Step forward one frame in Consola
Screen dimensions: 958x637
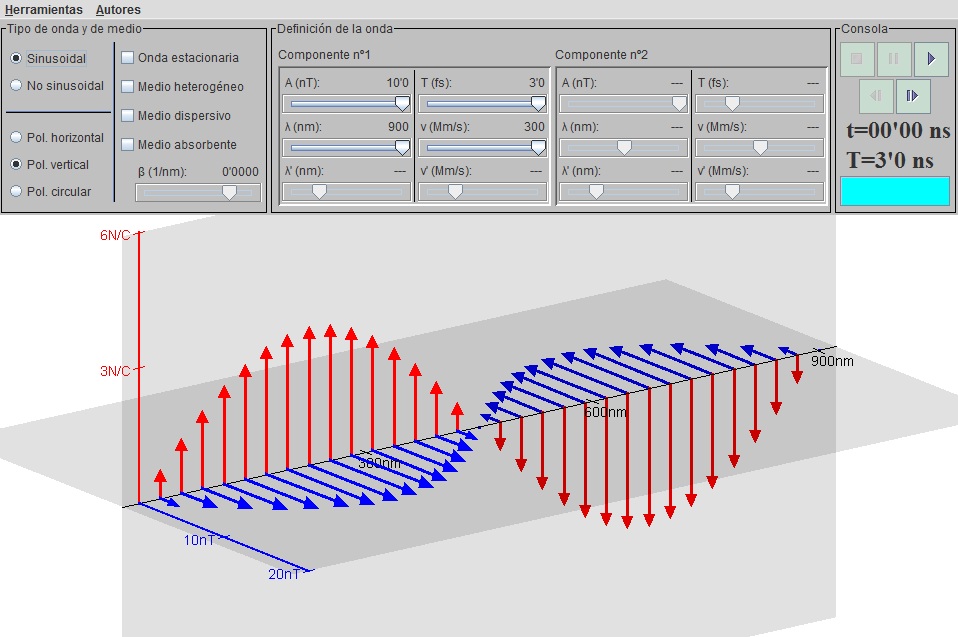point(913,96)
